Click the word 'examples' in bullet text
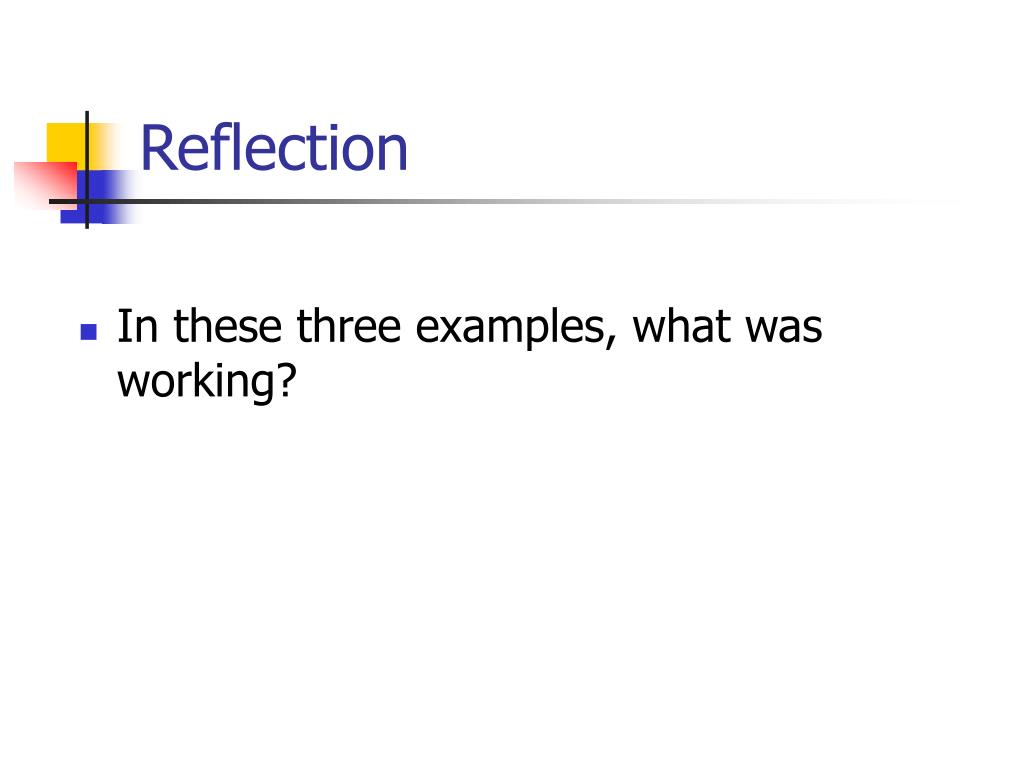Screen dimensions: 1024x768 [510, 330]
